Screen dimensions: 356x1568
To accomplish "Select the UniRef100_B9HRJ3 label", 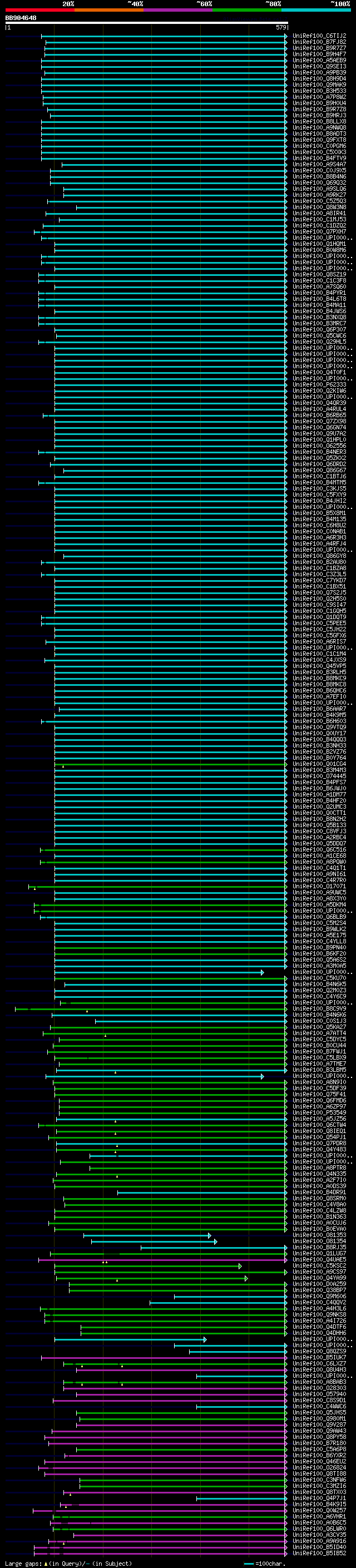I will [x=319, y=115].
